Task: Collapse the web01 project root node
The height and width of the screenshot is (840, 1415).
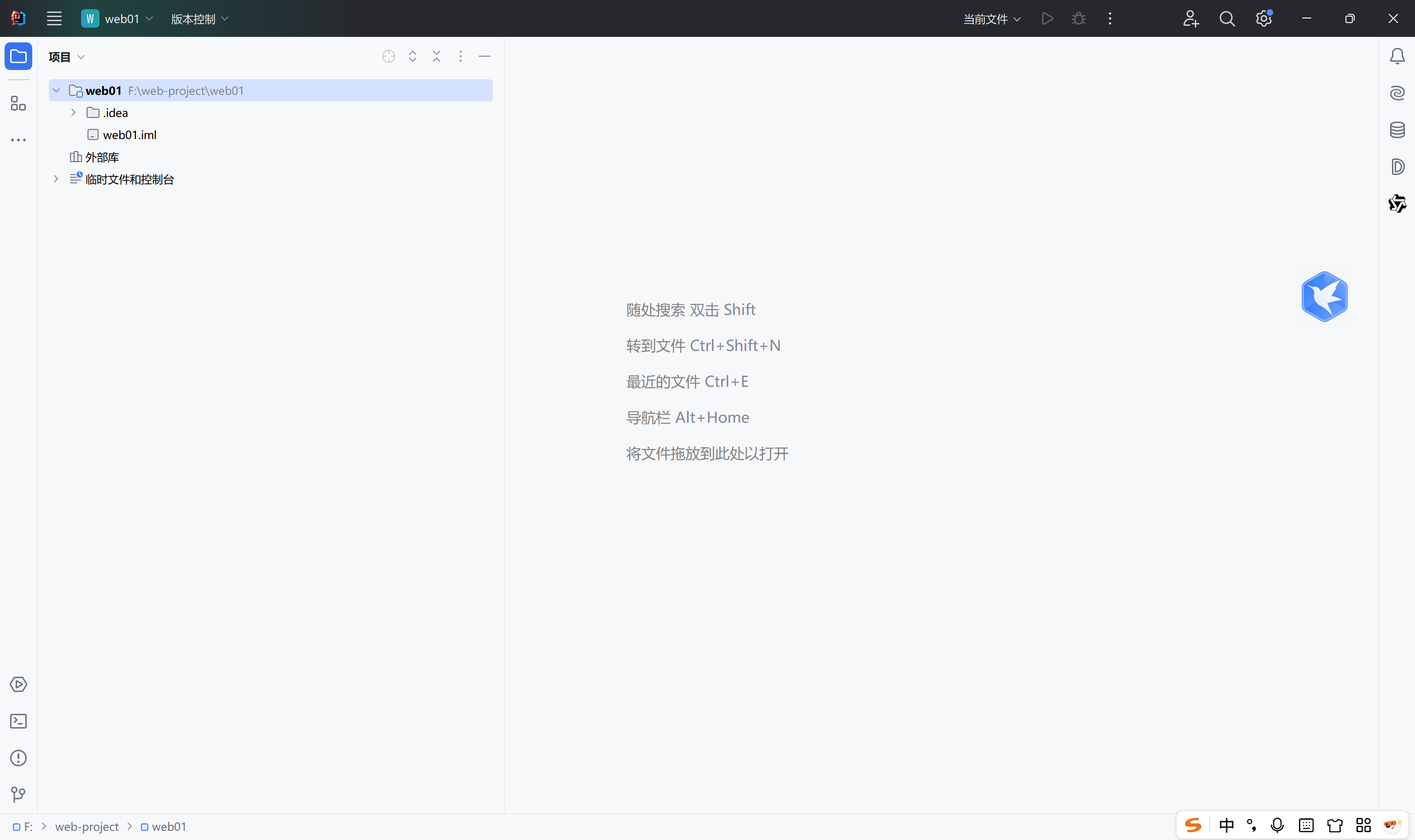Action: (x=56, y=91)
